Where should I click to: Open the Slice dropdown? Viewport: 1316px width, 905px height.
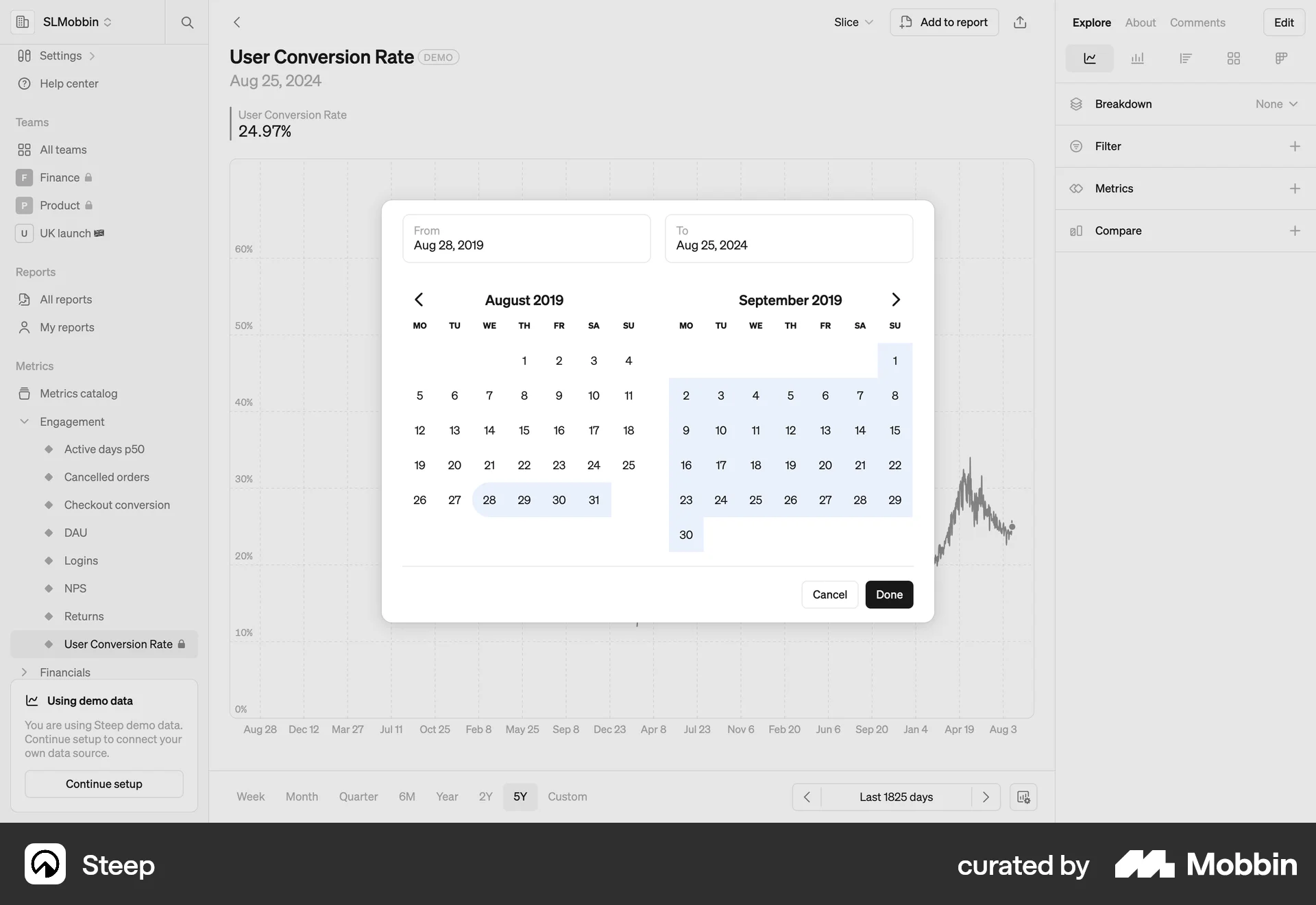coord(853,22)
